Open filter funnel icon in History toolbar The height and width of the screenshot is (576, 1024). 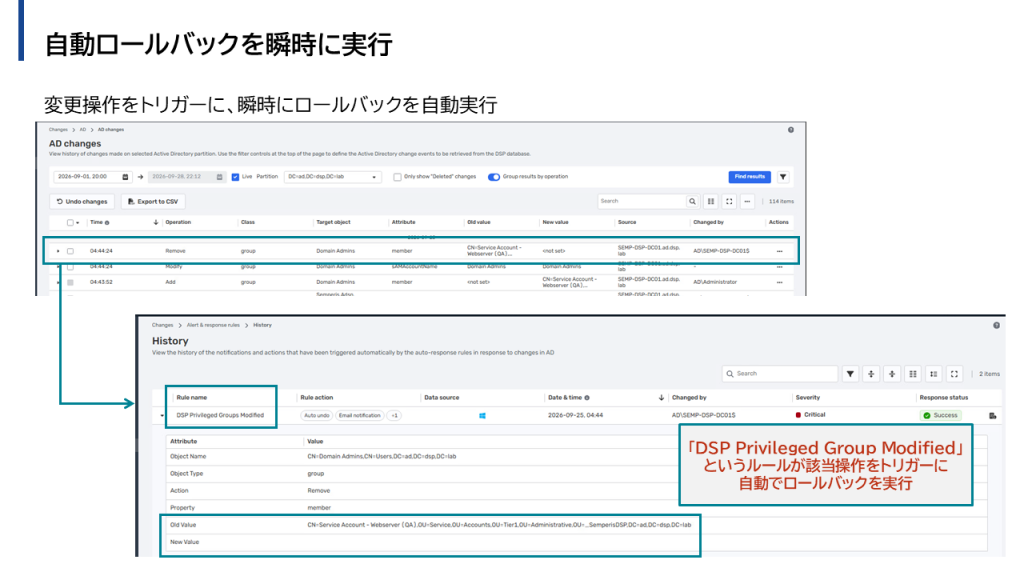pyautogui.click(x=850, y=374)
